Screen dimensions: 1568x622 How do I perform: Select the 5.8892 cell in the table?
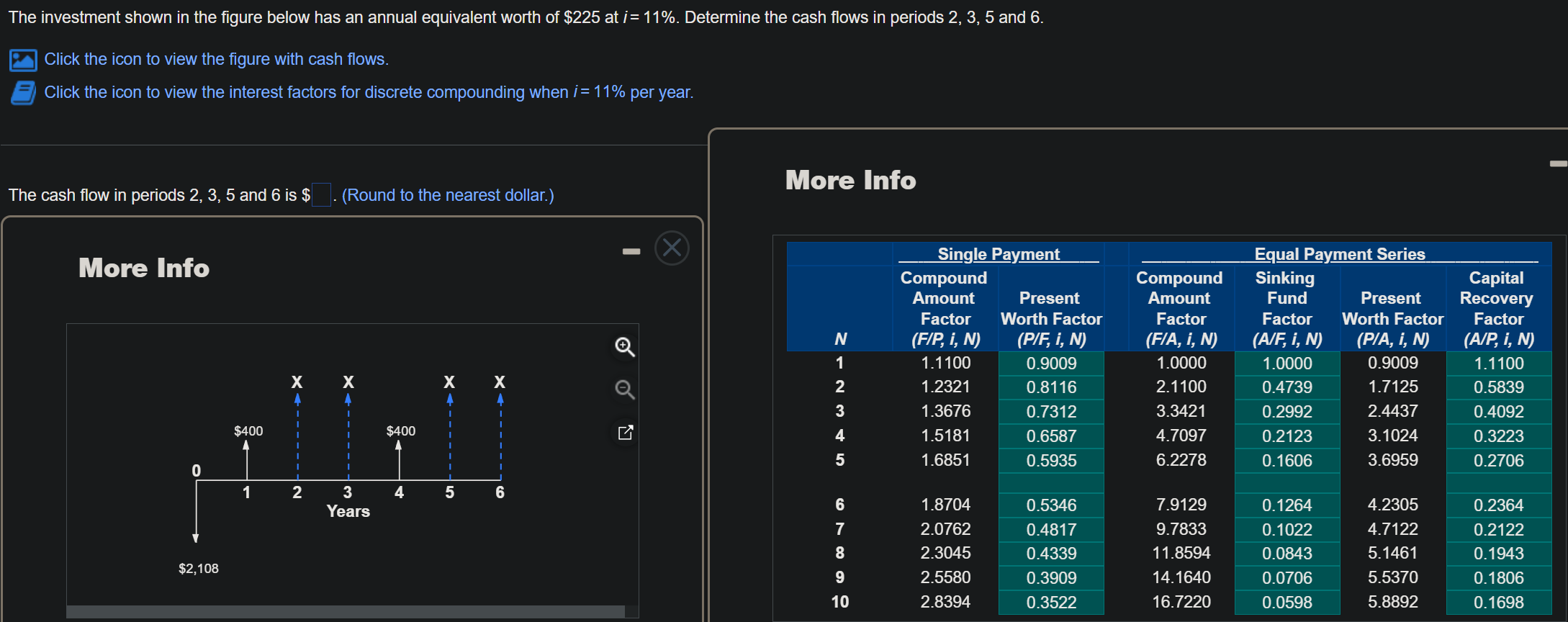(1393, 602)
